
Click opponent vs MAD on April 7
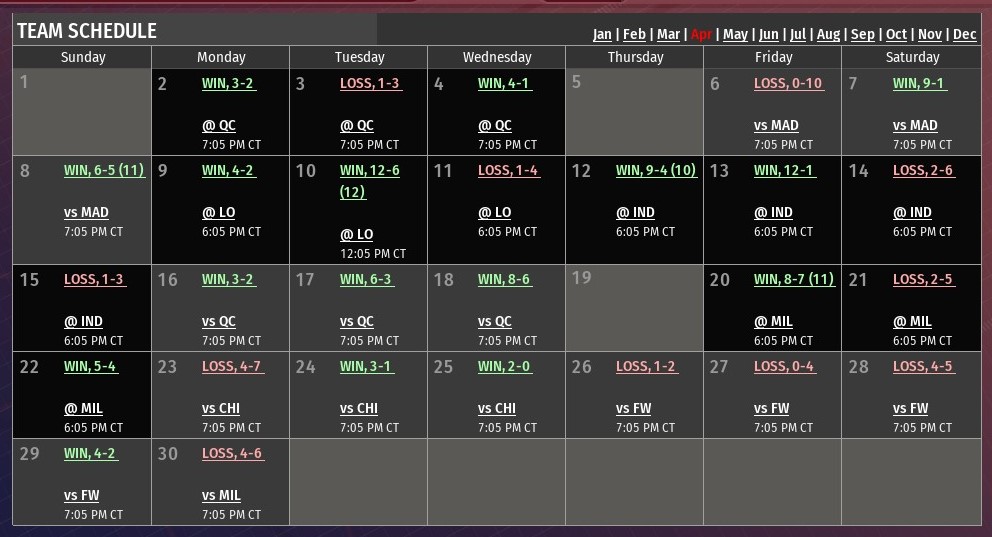(x=915, y=125)
